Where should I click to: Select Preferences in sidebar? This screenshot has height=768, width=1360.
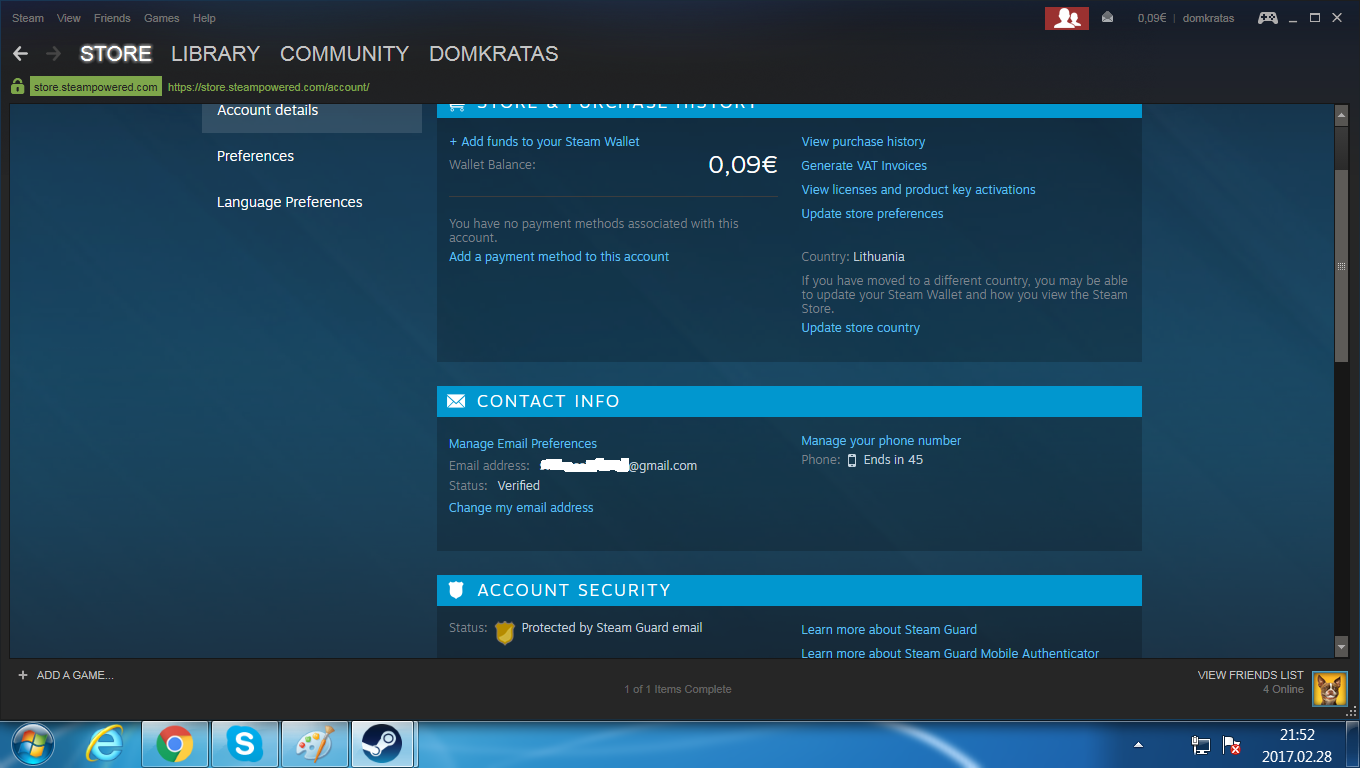coord(255,156)
